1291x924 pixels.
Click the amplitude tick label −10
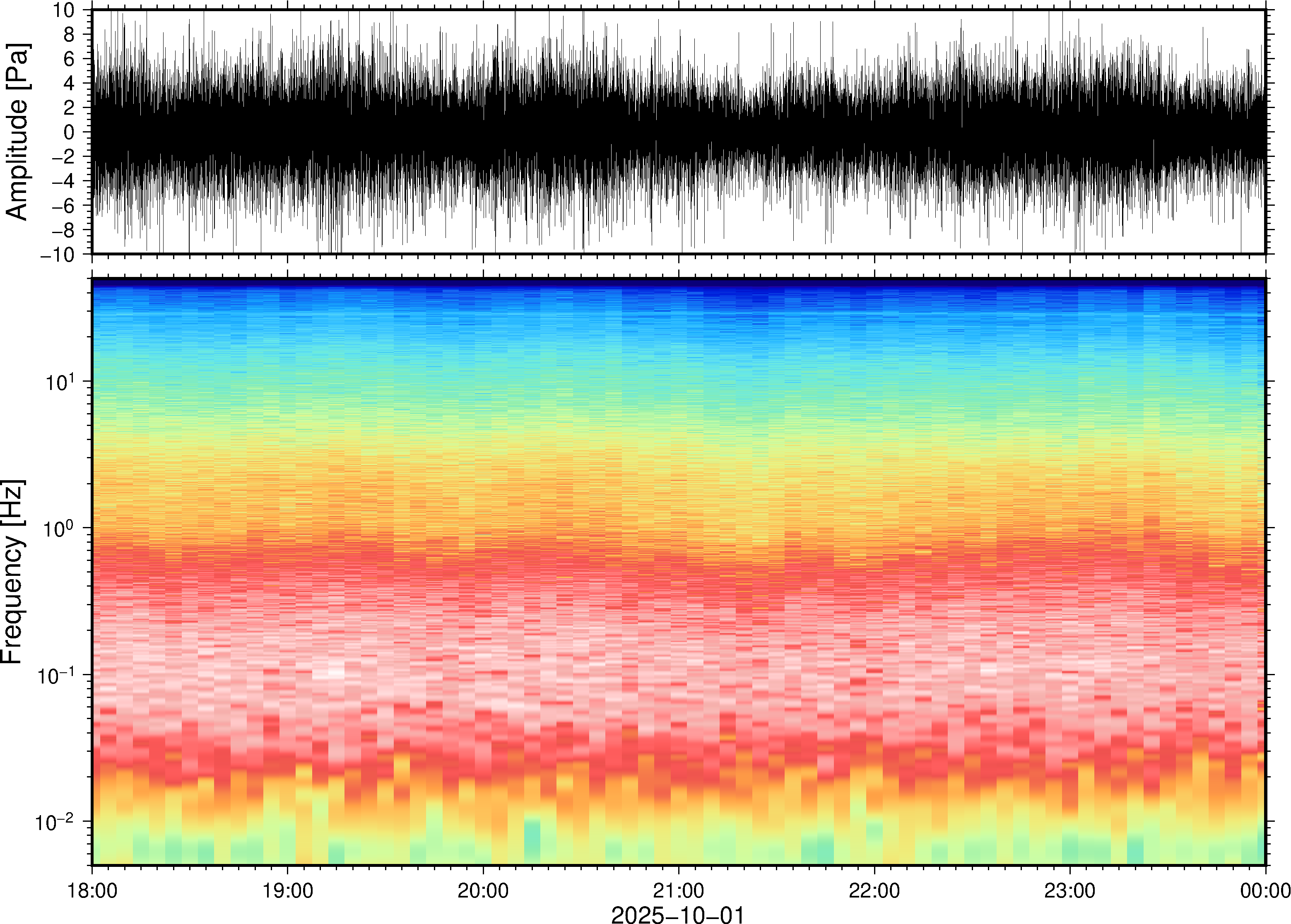pyautogui.click(x=57, y=254)
